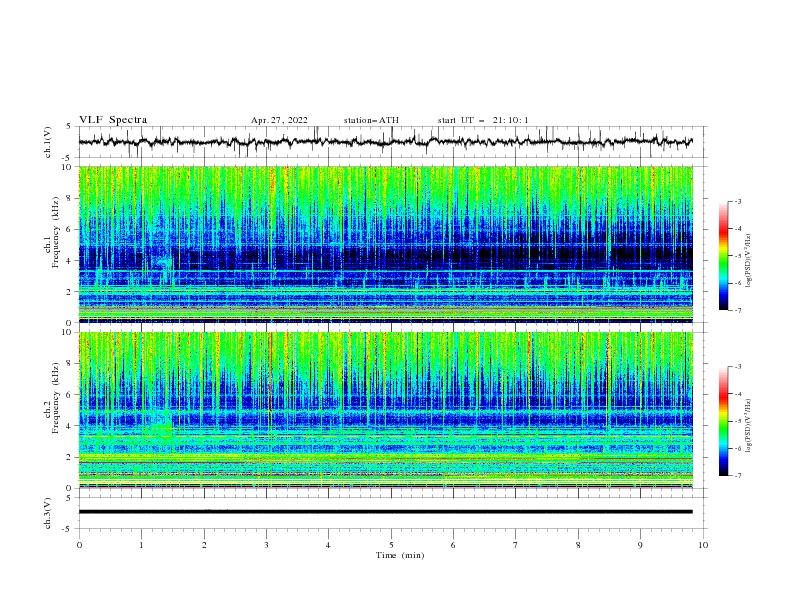Click the "VLF Spectra" plot title
792x612 pixels.
pos(113,120)
